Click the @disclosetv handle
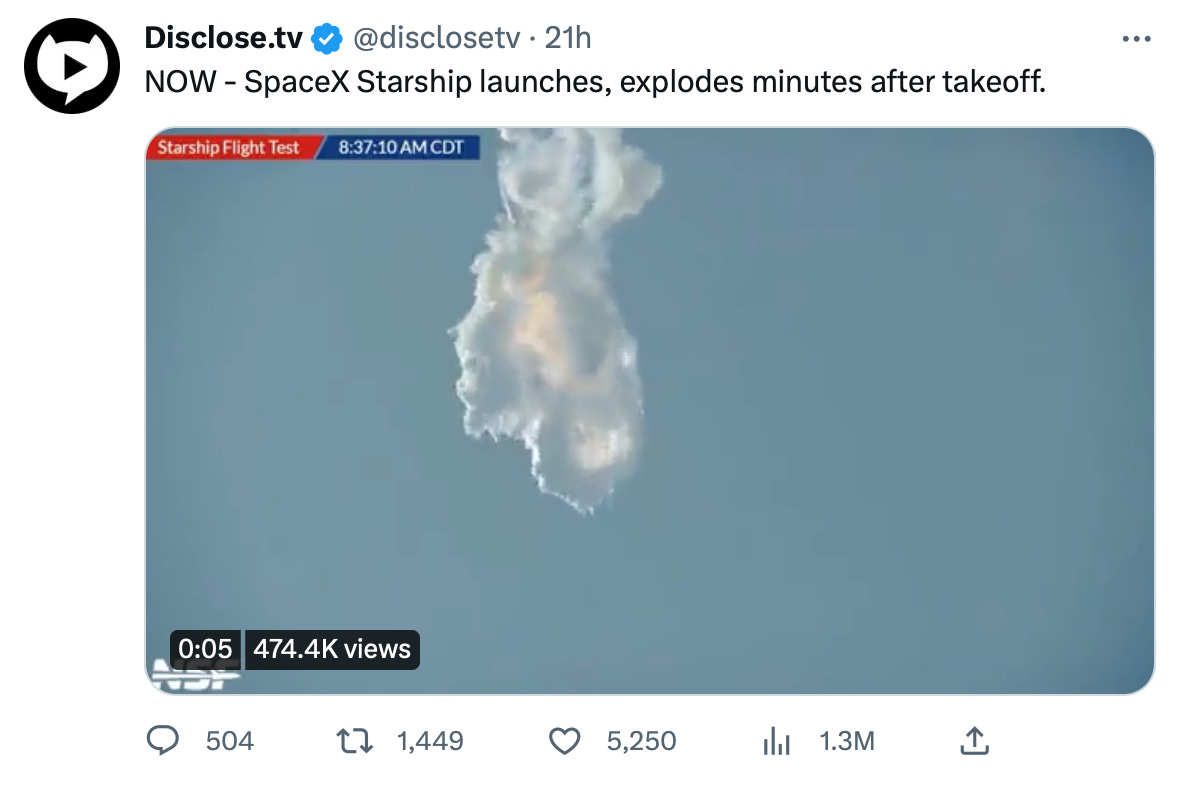This screenshot has height=800, width=1184. (x=435, y=38)
